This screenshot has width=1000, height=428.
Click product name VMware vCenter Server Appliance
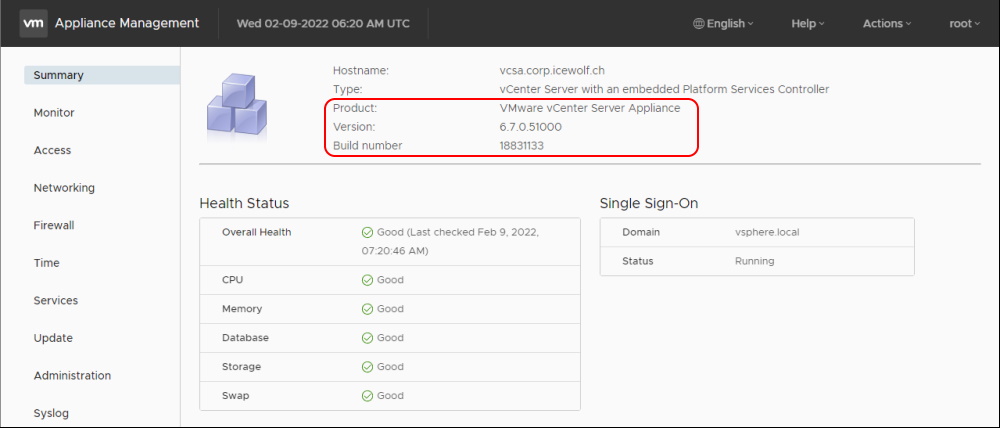click(590, 108)
